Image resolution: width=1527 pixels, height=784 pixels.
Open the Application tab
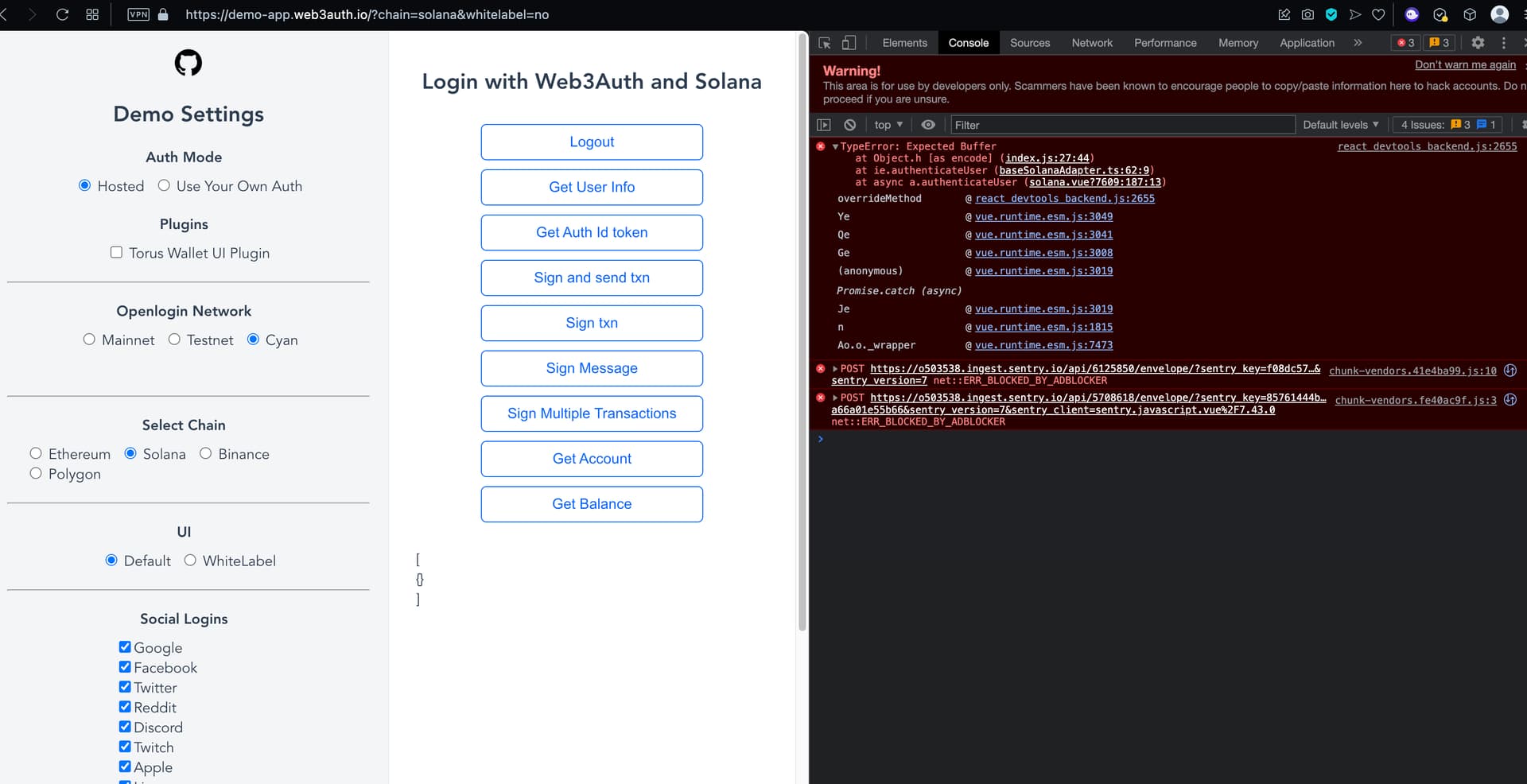[1307, 43]
